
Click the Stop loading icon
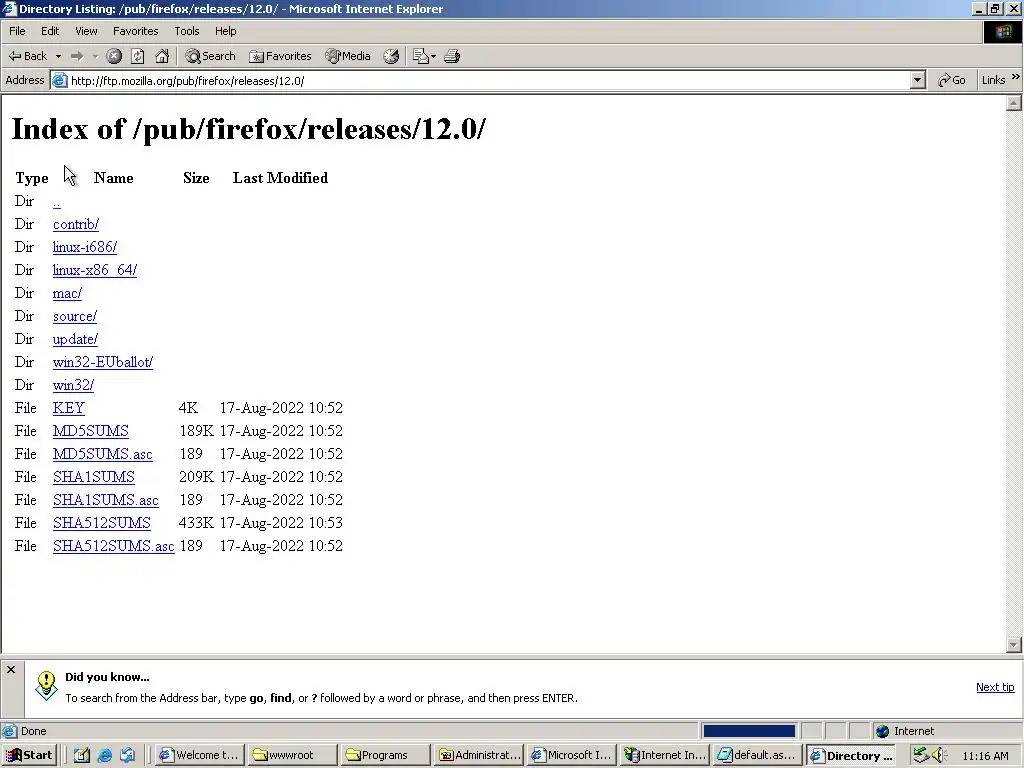click(x=114, y=56)
